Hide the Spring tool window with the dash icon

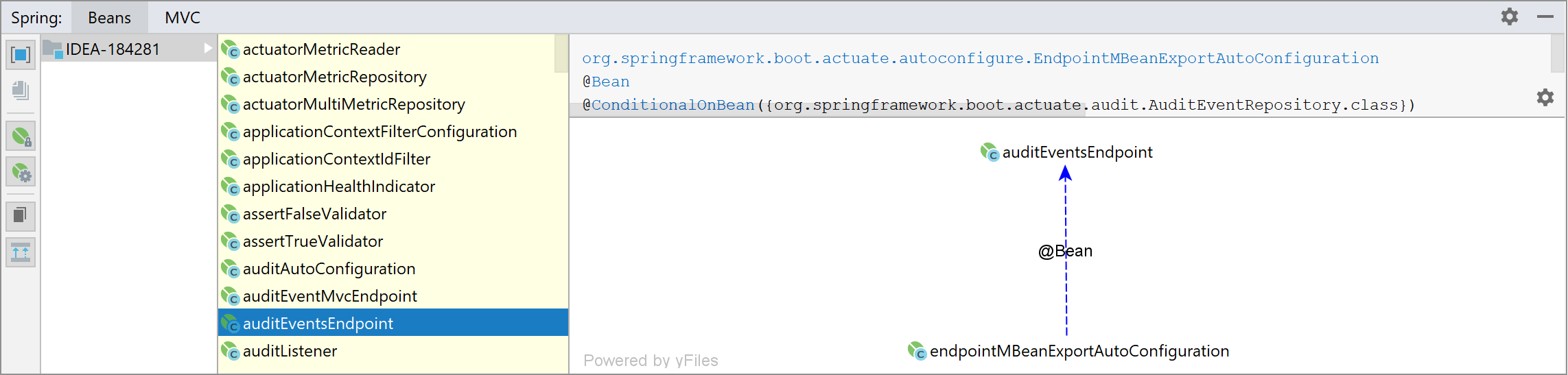(x=1545, y=16)
